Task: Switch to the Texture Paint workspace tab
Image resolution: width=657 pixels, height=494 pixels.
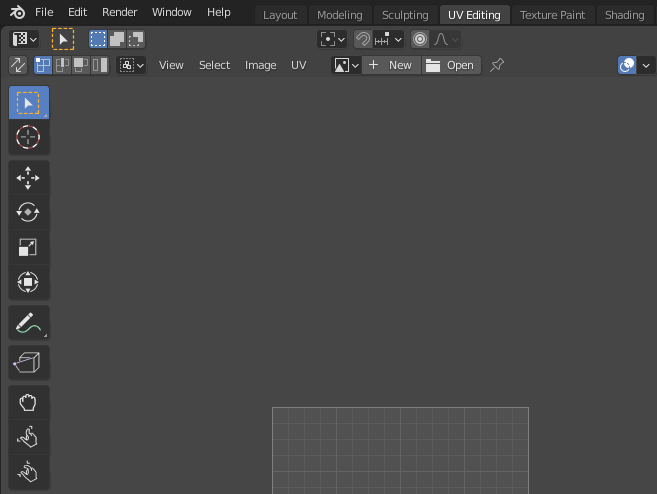Action: tap(552, 15)
